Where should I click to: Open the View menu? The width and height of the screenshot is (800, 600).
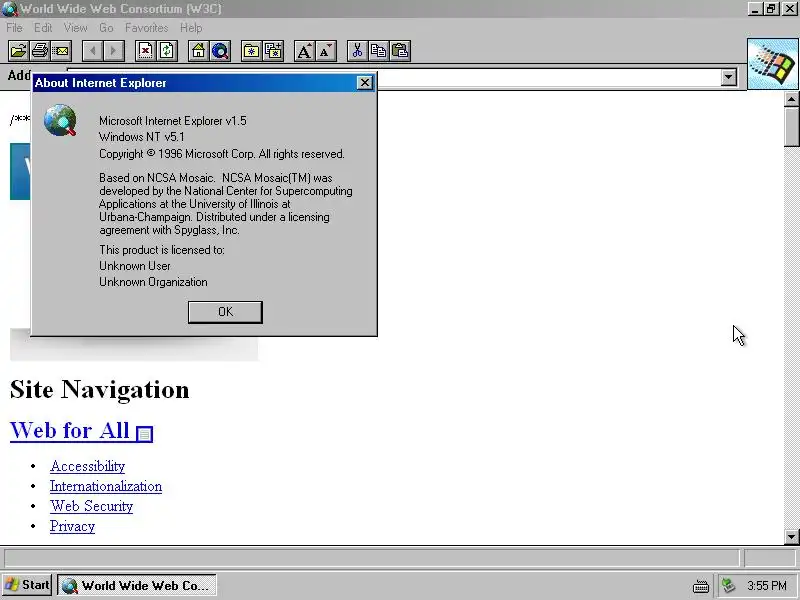click(76, 28)
